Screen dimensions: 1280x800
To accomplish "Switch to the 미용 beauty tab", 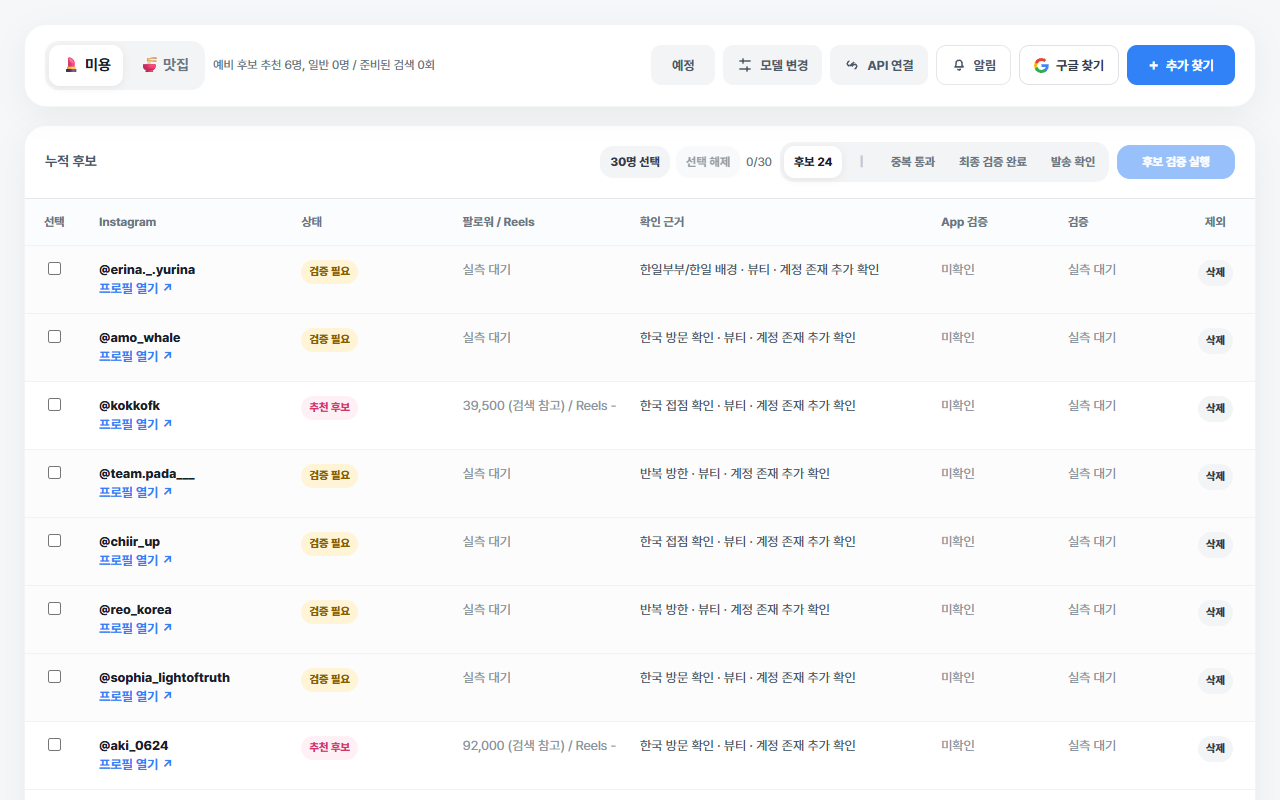I will click(x=87, y=65).
